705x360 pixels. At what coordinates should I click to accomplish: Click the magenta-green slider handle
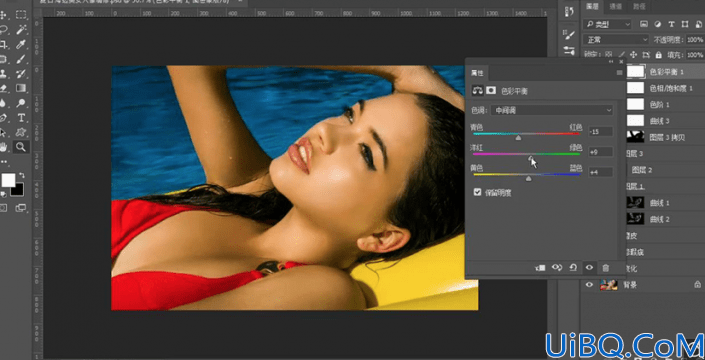tap(531, 158)
